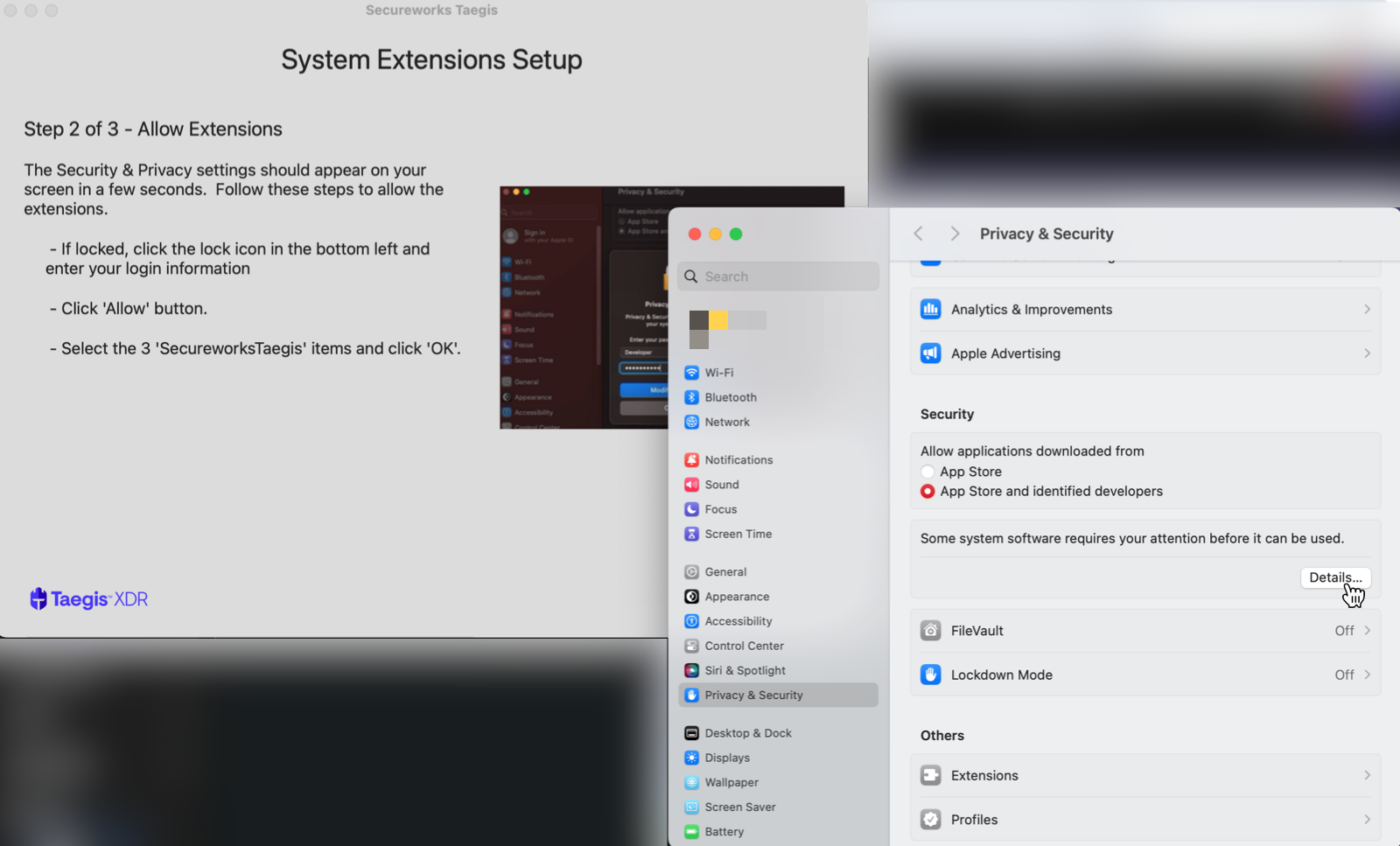This screenshot has height=846, width=1400.
Task: Click 'Allow applications downloaded from' label
Action: pyautogui.click(x=1032, y=451)
